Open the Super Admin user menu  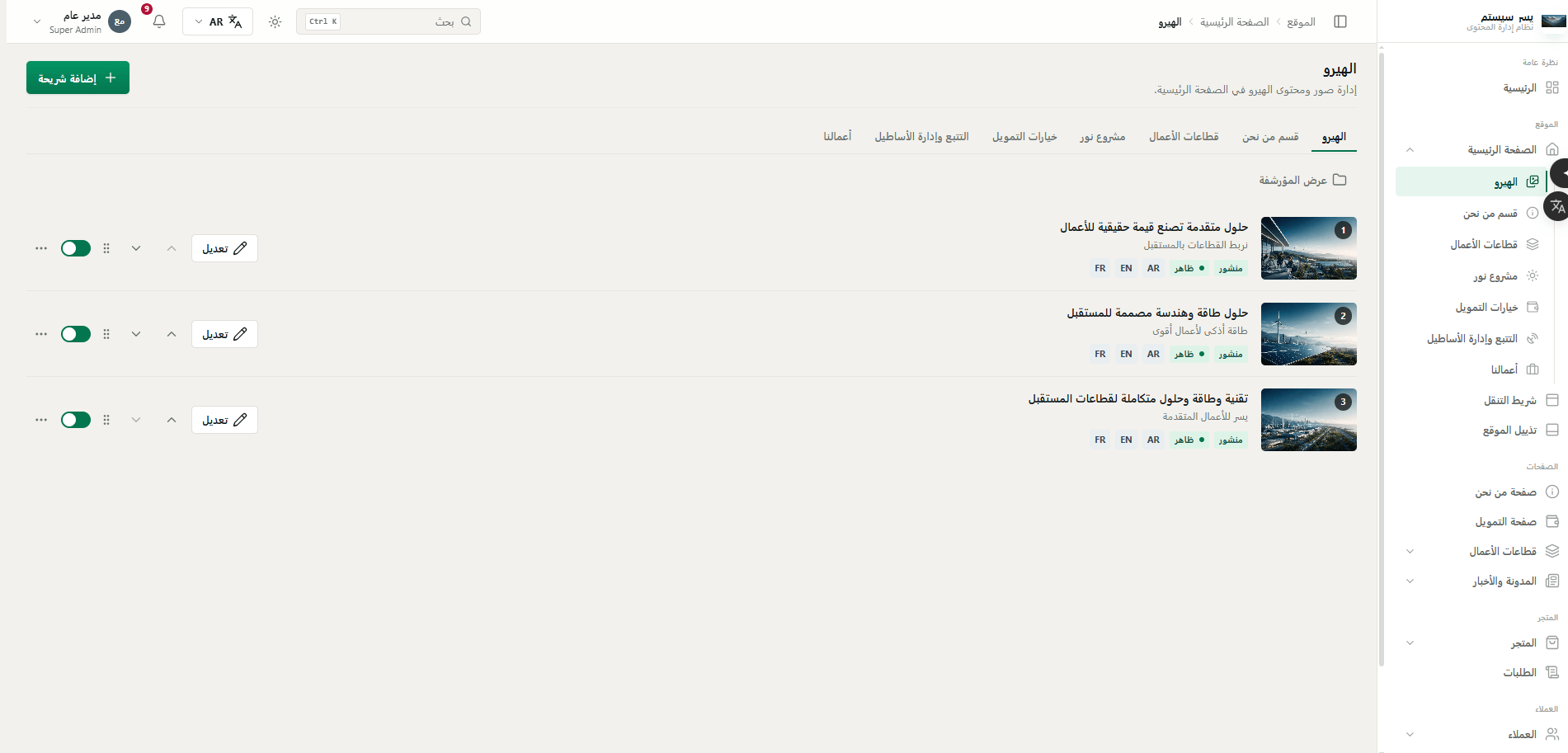click(81, 21)
